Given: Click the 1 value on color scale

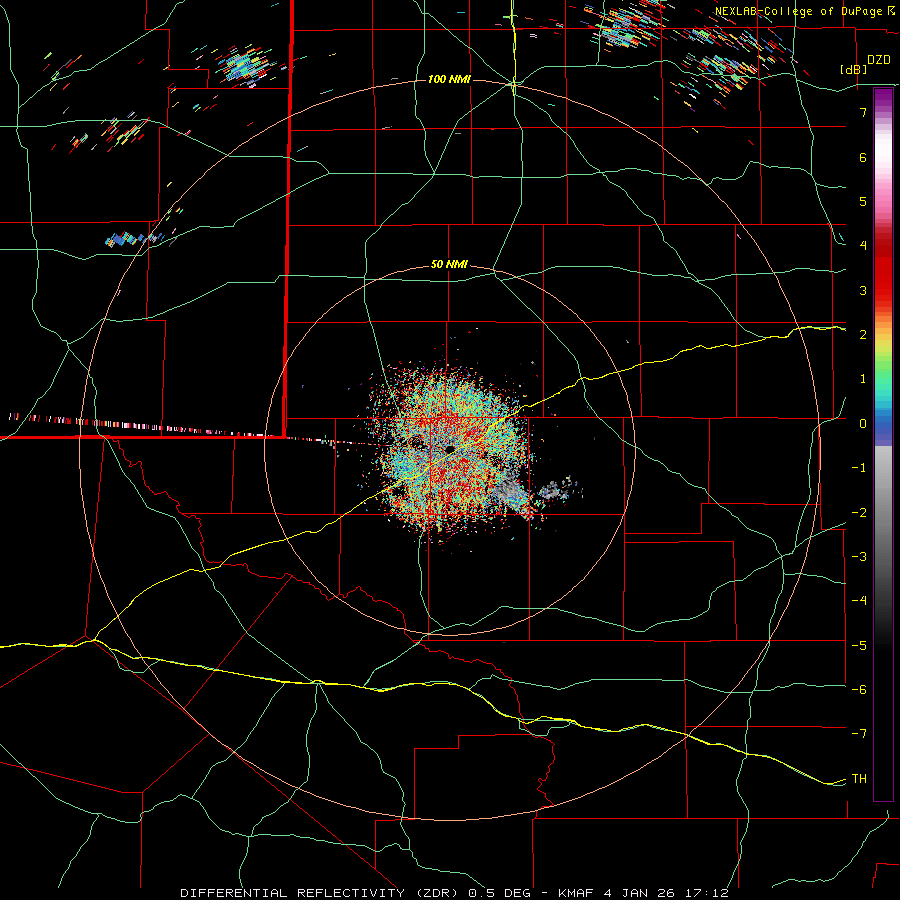Looking at the screenshot, I should pyautogui.click(x=863, y=379).
